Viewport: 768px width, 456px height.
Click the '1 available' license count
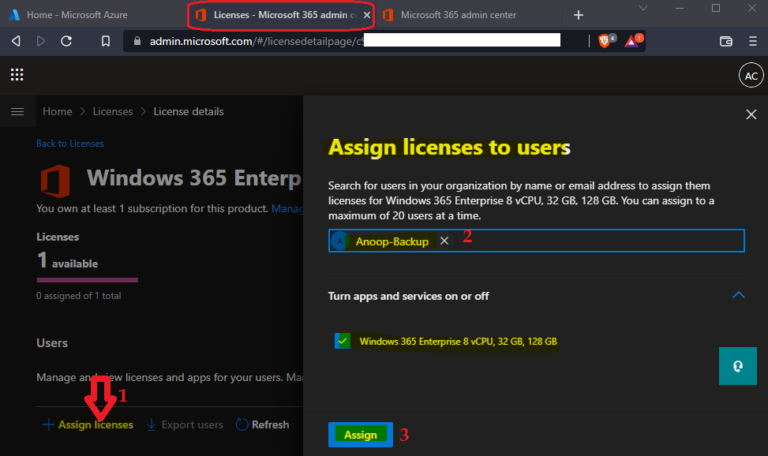(x=68, y=260)
